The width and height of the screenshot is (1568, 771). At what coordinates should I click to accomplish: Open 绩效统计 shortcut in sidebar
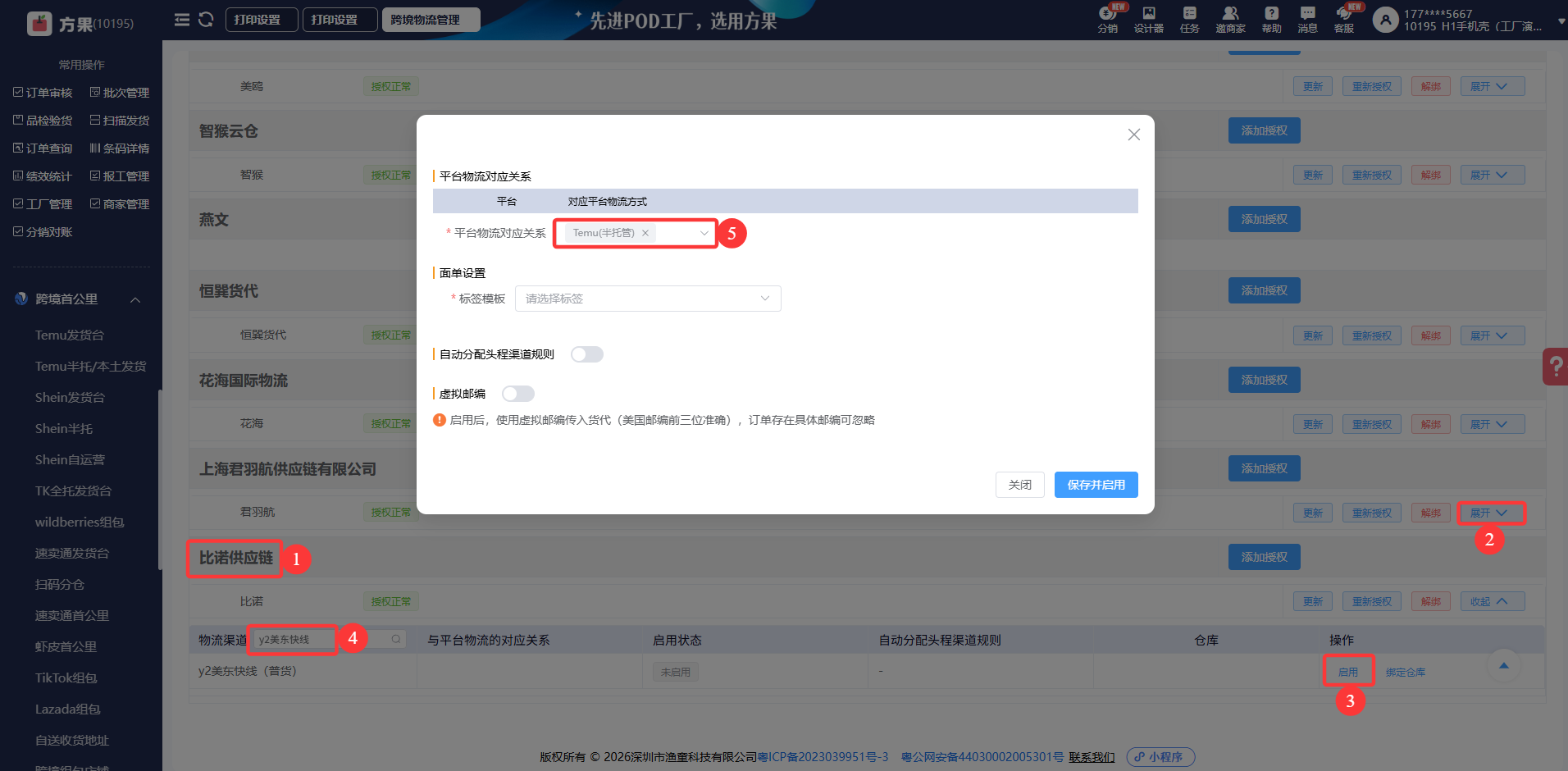pos(43,176)
